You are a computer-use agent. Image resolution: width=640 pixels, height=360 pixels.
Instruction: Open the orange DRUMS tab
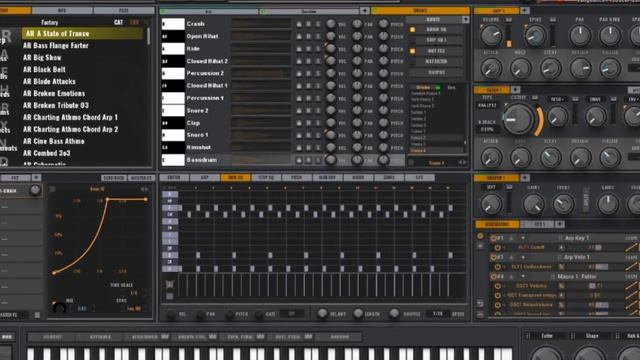pyautogui.click(x=420, y=10)
